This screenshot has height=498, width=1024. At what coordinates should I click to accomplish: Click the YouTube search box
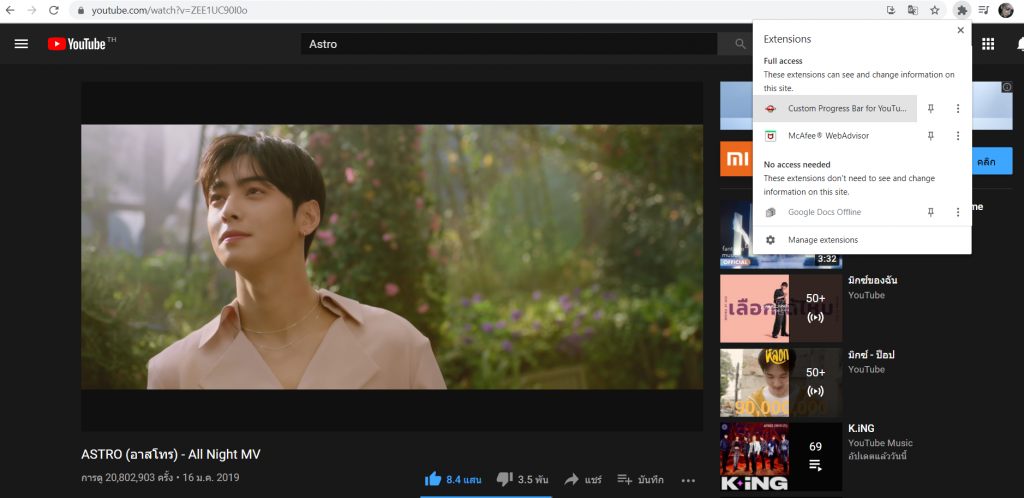coord(509,44)
